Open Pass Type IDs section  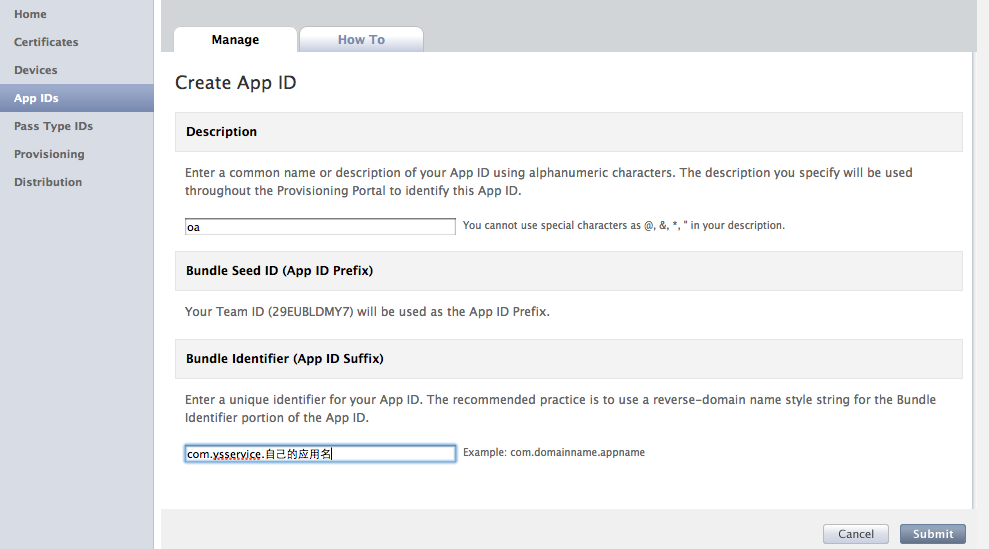[53, 126]
